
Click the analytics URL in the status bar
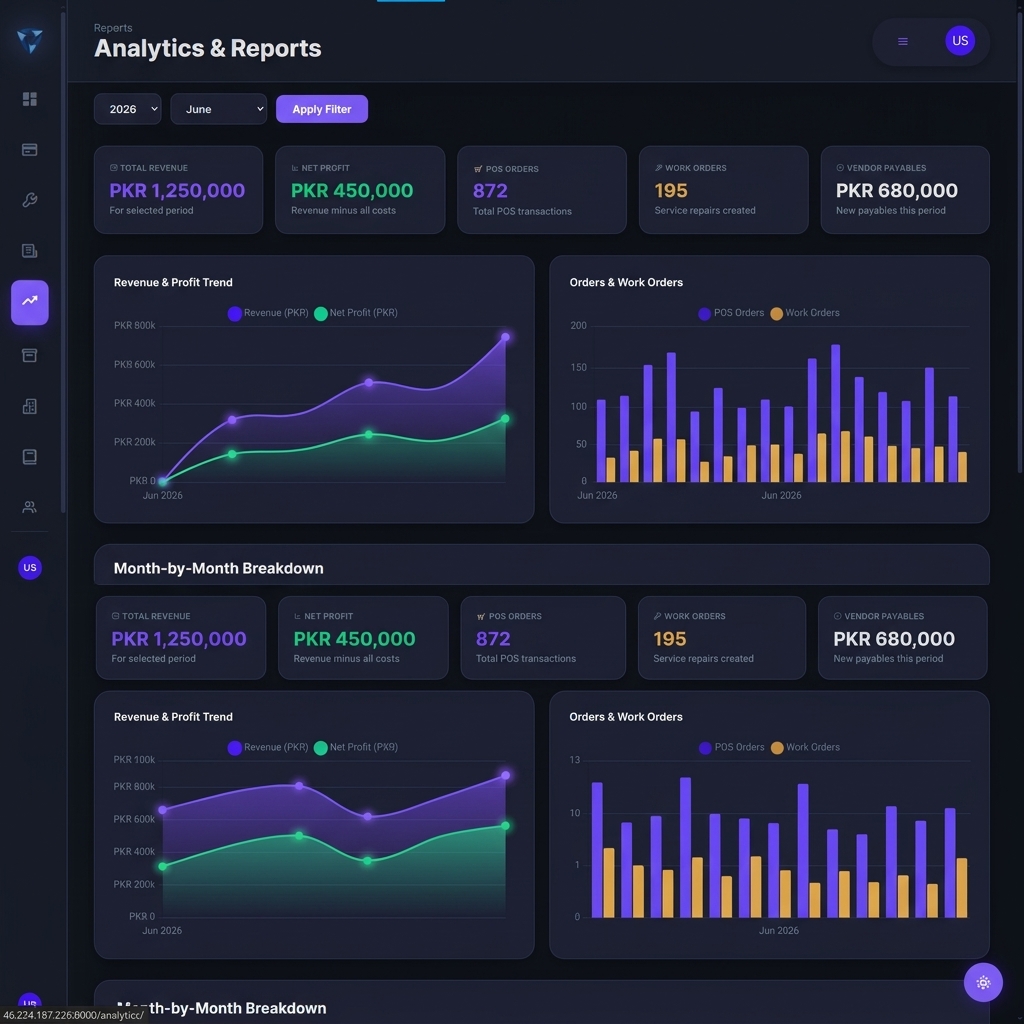73,1015
